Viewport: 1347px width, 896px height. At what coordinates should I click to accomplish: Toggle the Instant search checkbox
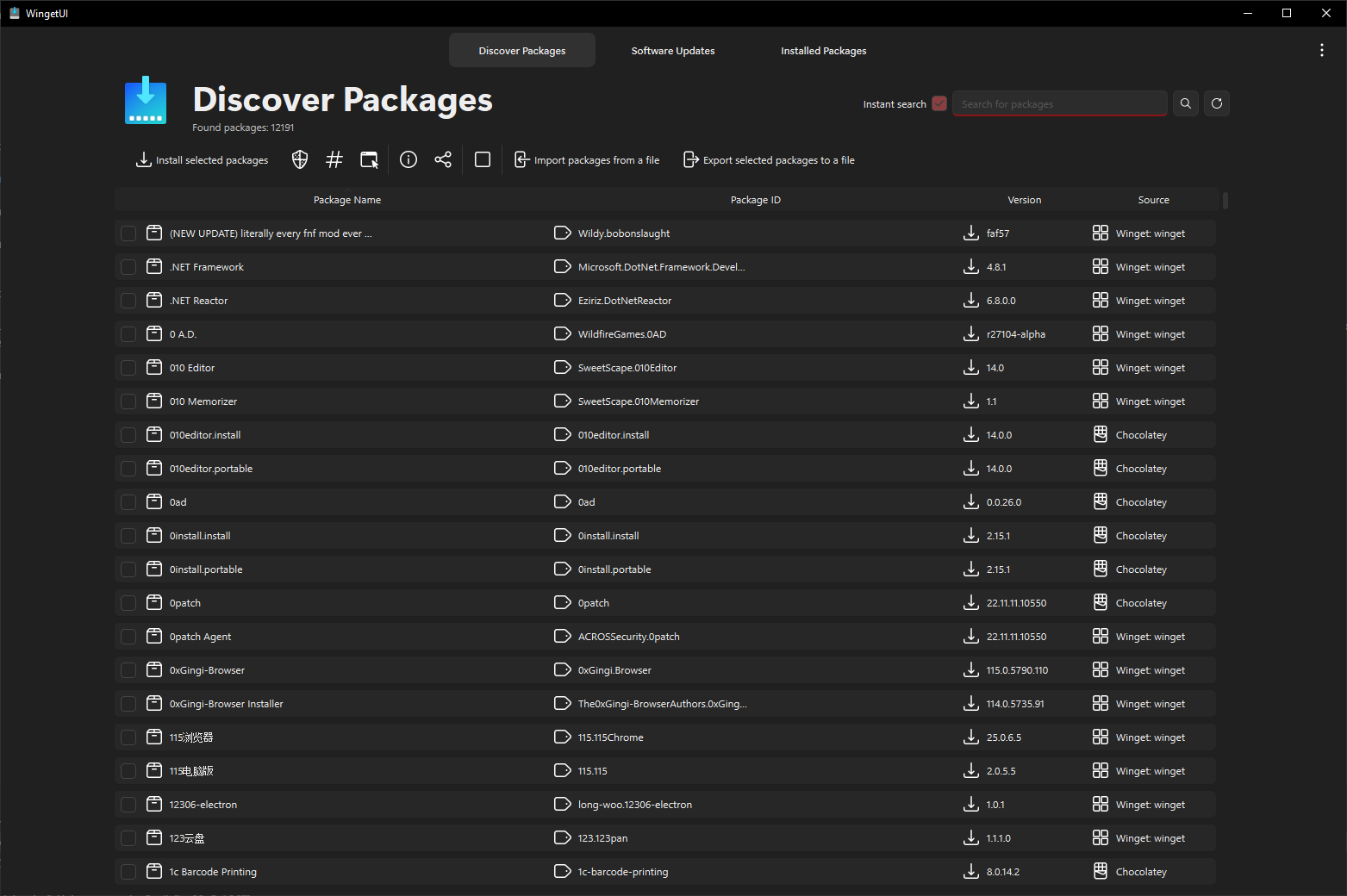point(939,103)
